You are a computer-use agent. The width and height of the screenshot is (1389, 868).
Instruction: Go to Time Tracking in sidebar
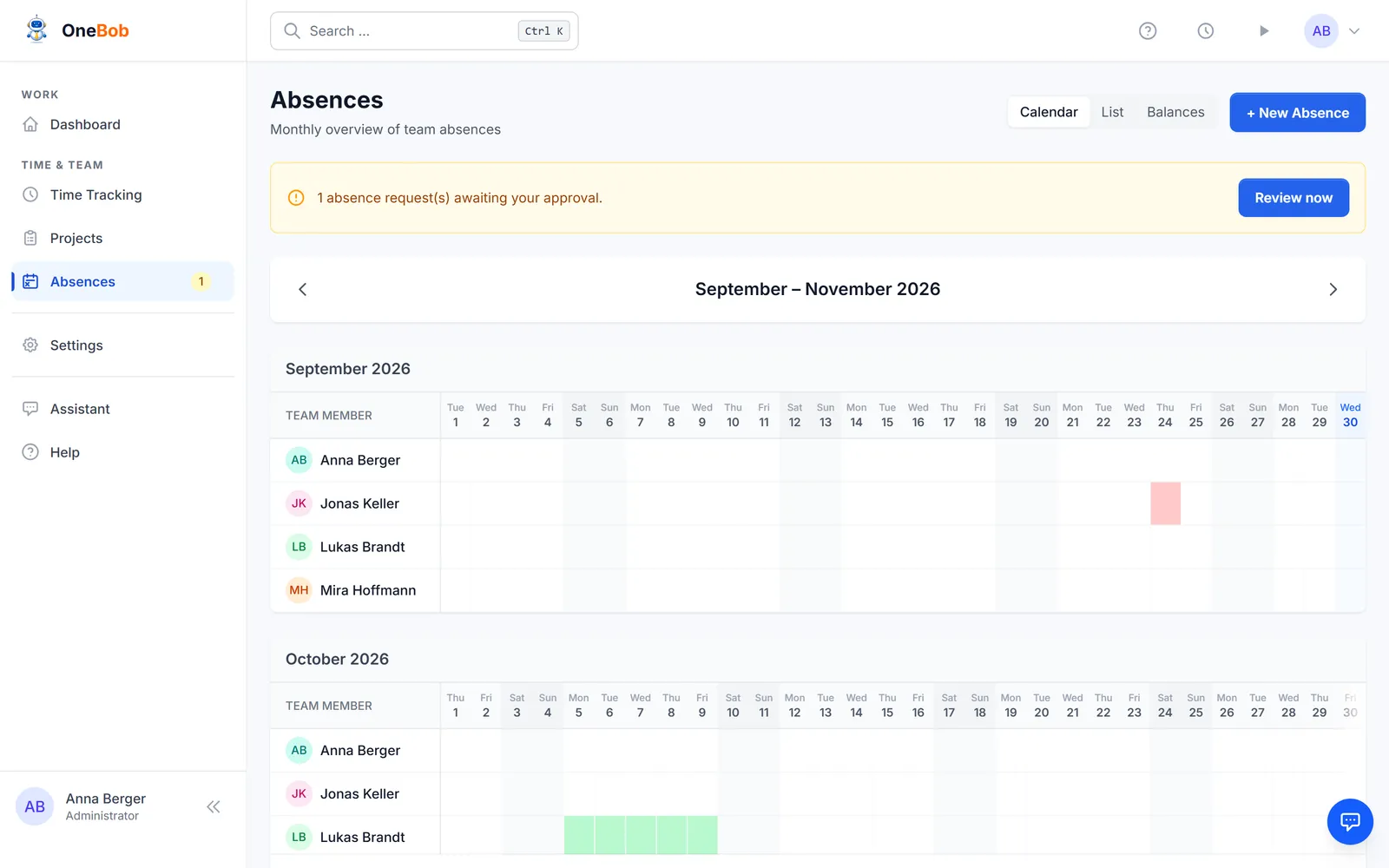point(123,194)
